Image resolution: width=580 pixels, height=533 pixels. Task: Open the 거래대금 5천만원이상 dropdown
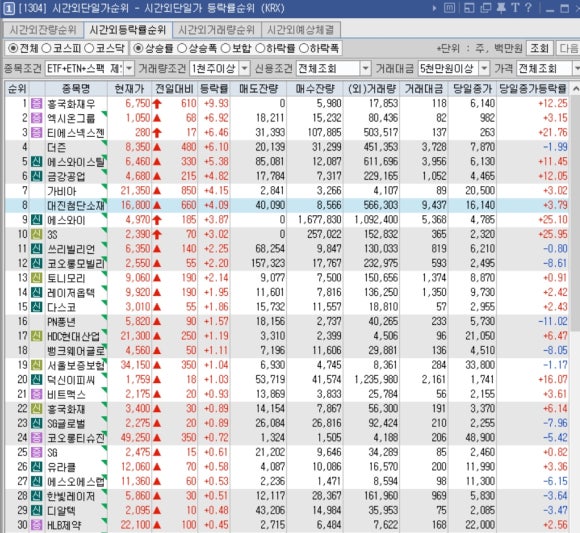tap(484, 68)
